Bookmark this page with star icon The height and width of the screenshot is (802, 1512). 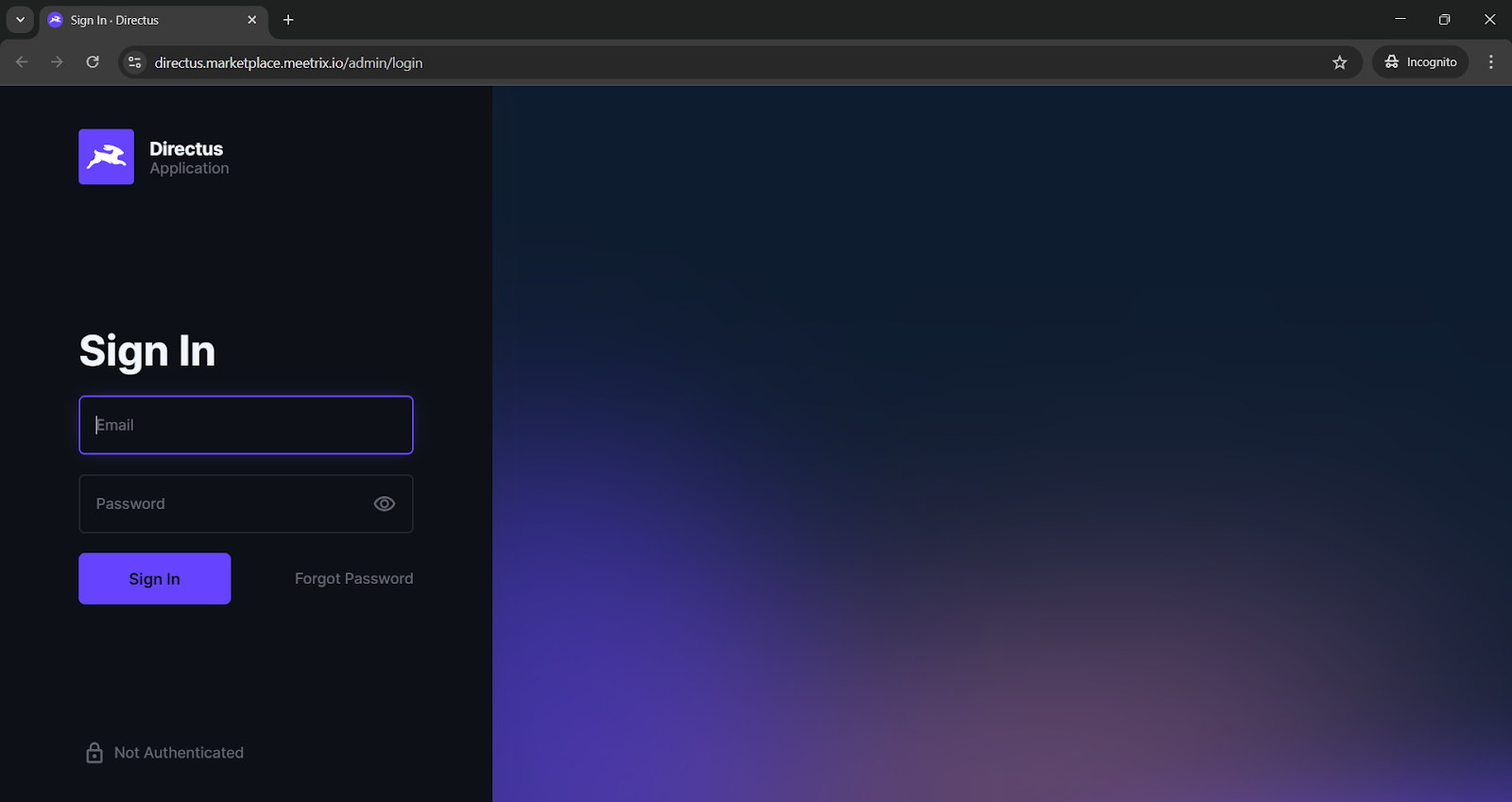[1340, 62]
